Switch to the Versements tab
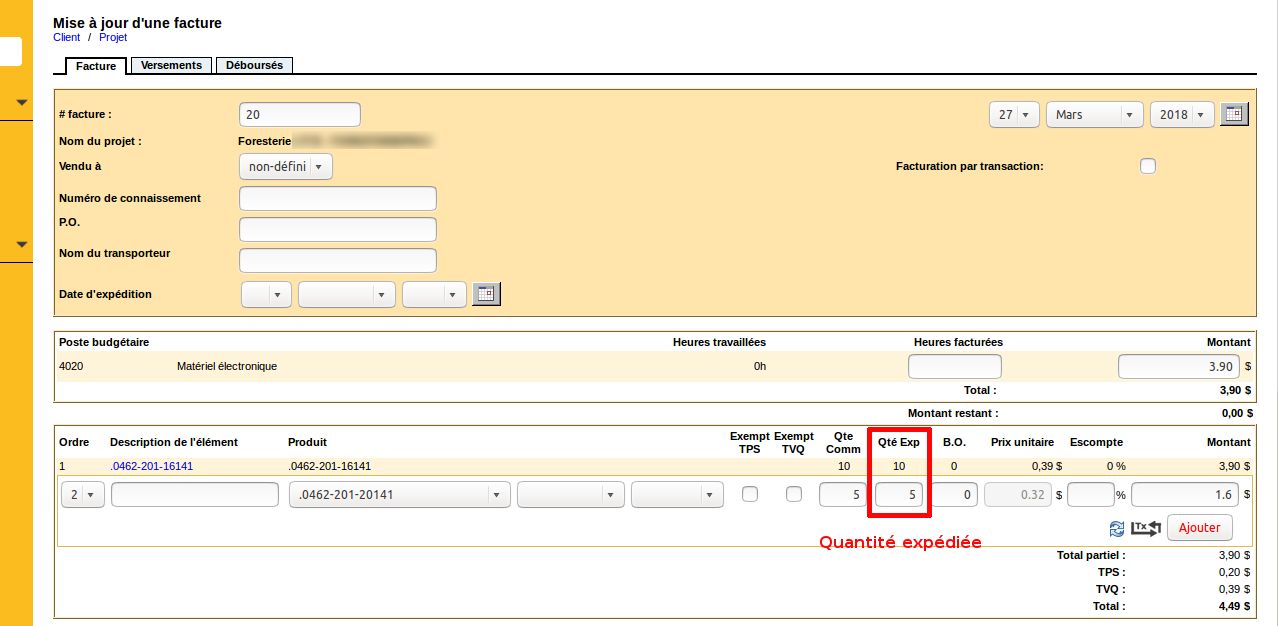Viewport: 1278px width, 626px height. click(x=170, y=64)
